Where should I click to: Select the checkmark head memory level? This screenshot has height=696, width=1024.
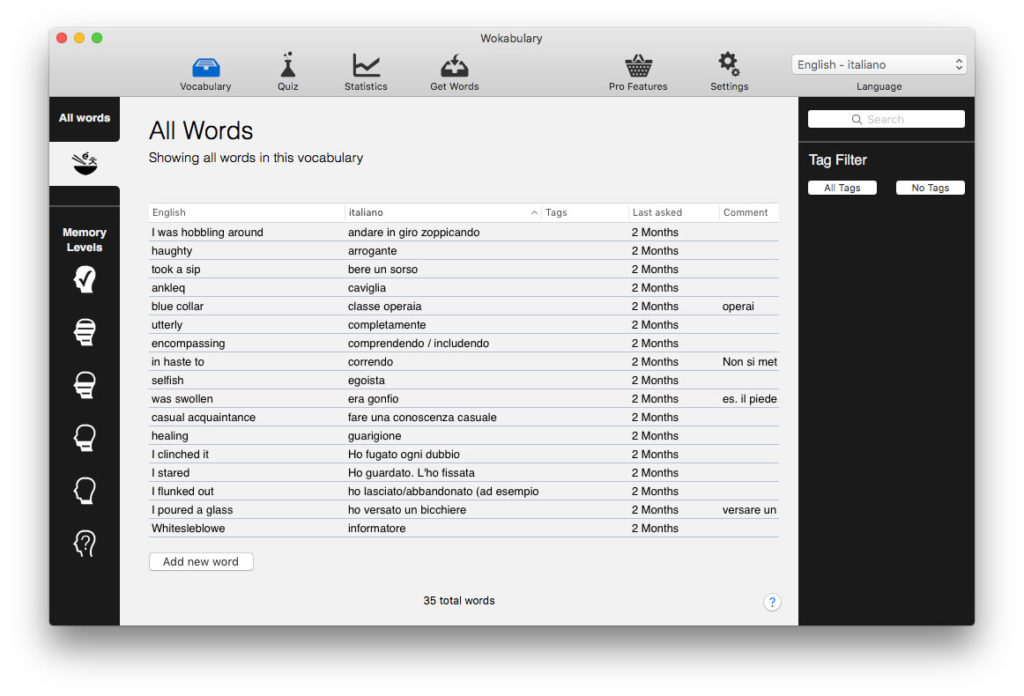tap(85, 279)
